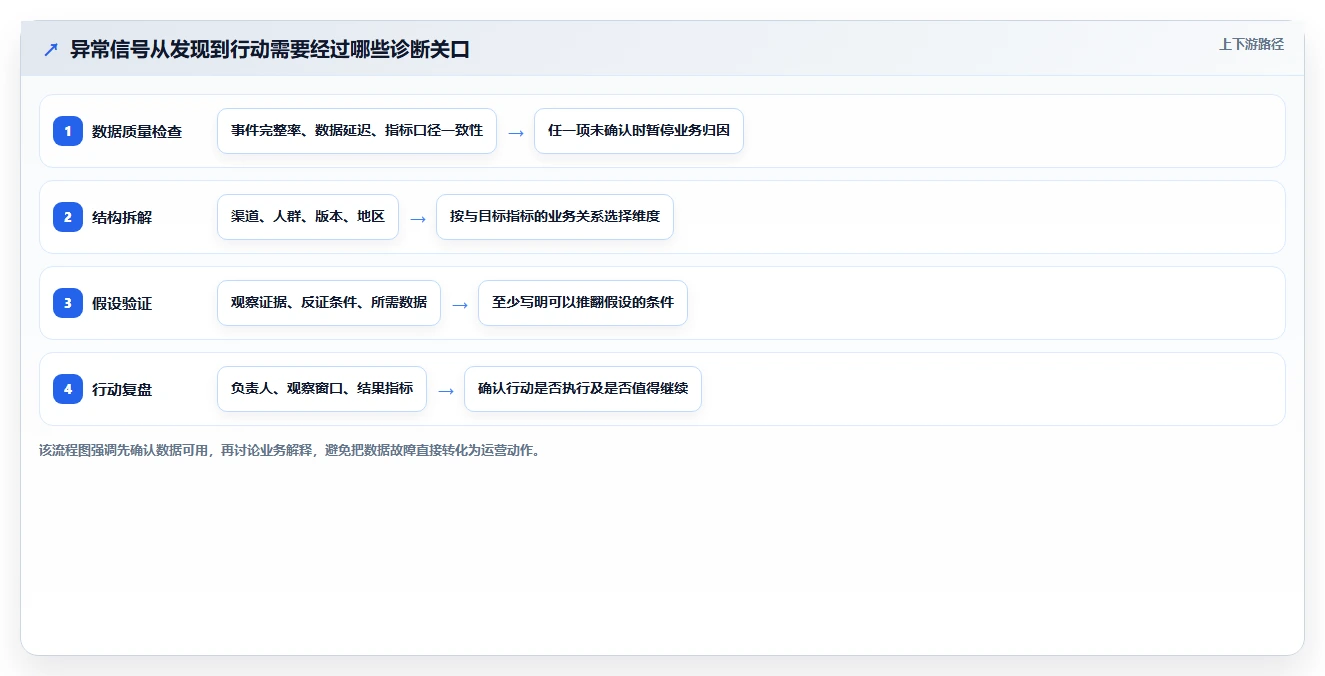Select the 事件完整率、数据延迟、指标口径一致性 box
Screen dimensions: 1325x676
(357, 131)
